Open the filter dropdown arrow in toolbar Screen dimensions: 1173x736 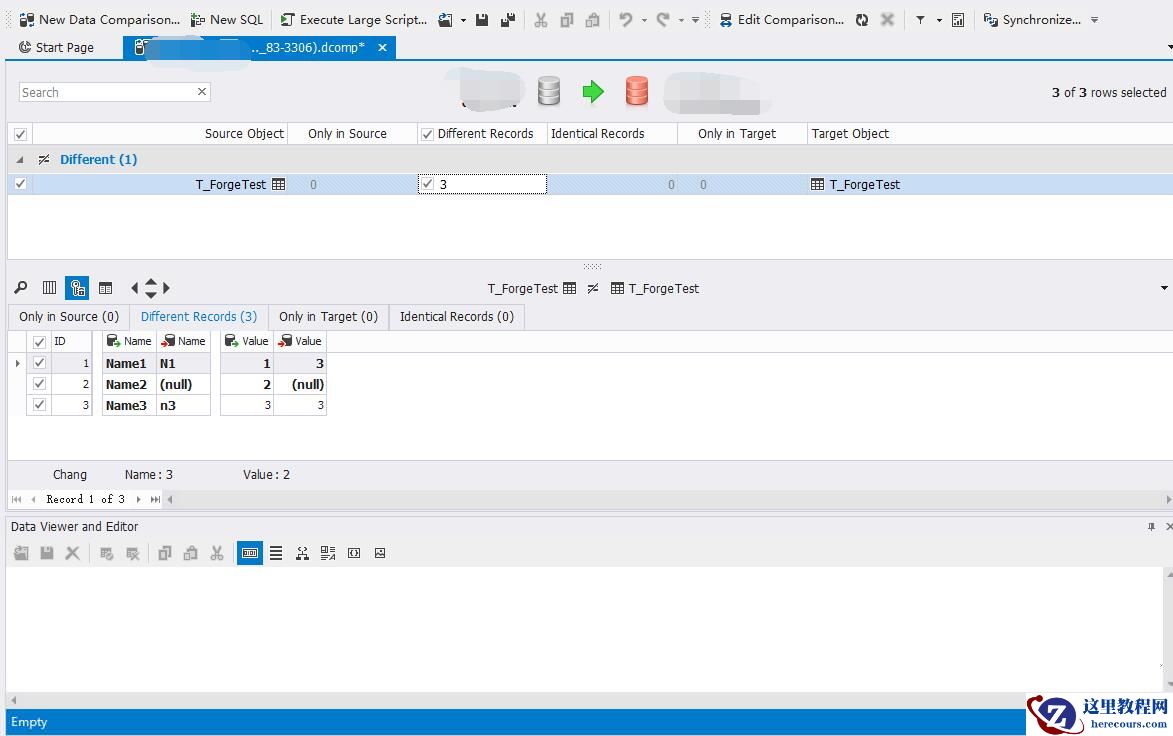(938, 19)
